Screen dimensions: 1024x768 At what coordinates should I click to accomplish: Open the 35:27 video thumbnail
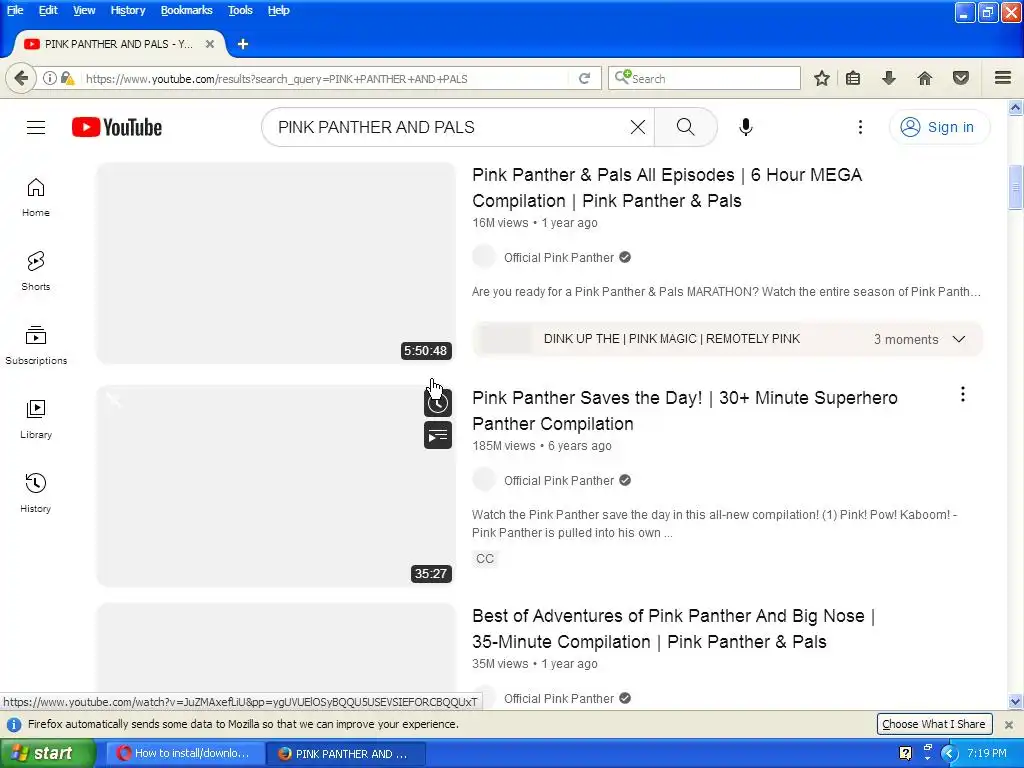[276, 486]
